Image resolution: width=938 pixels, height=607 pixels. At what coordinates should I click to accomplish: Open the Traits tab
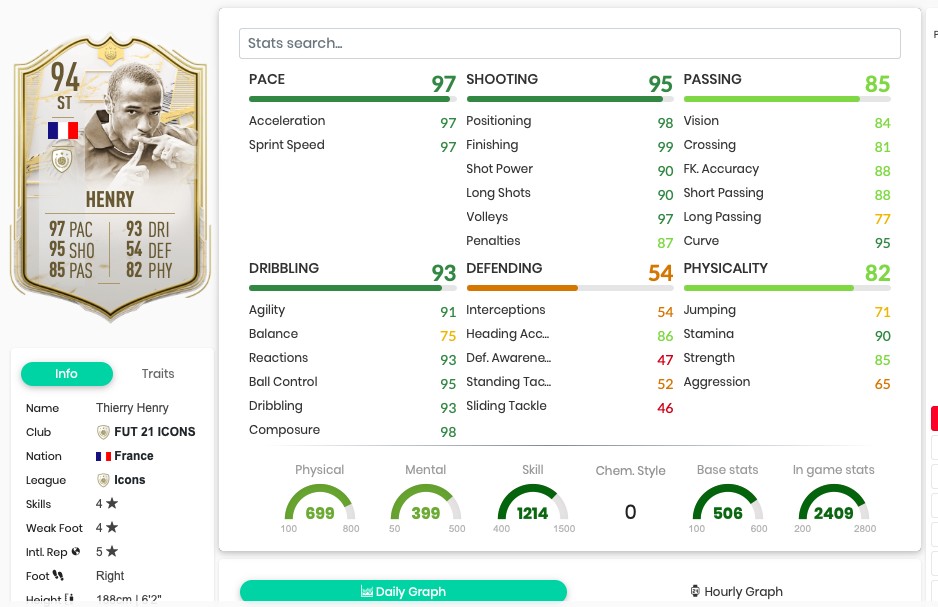tap(158, 374)
